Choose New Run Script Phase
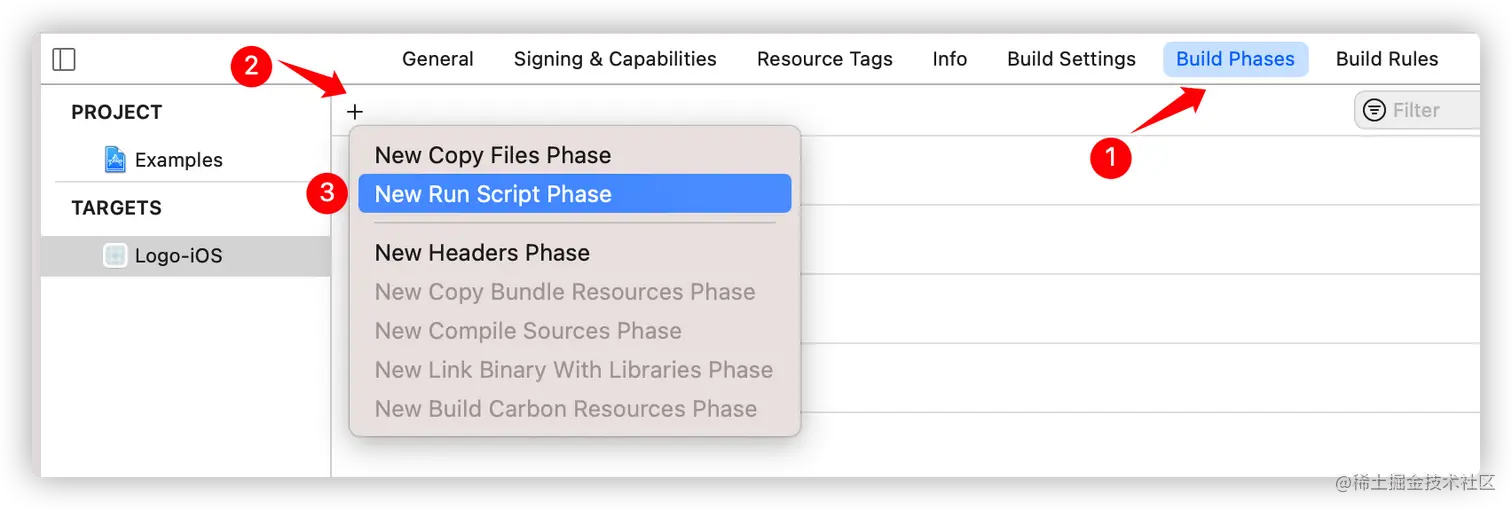Image resolution: width=1512 pixels, height=509 pixels. coord(575,194)
